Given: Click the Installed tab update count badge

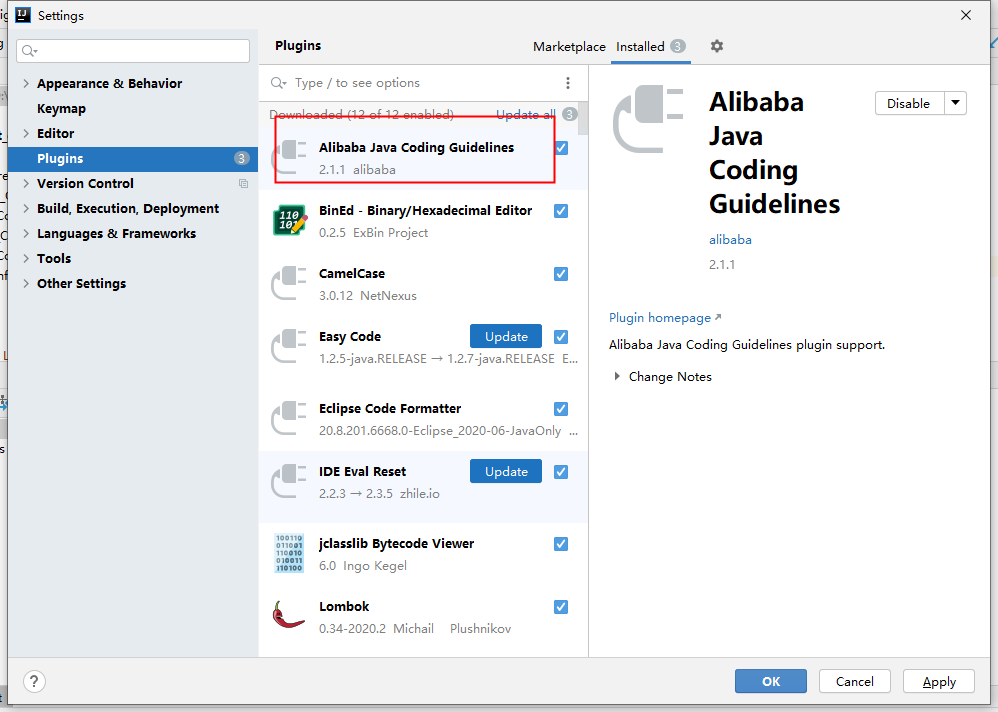Looking at the screenshot, I should click(678, 46).
